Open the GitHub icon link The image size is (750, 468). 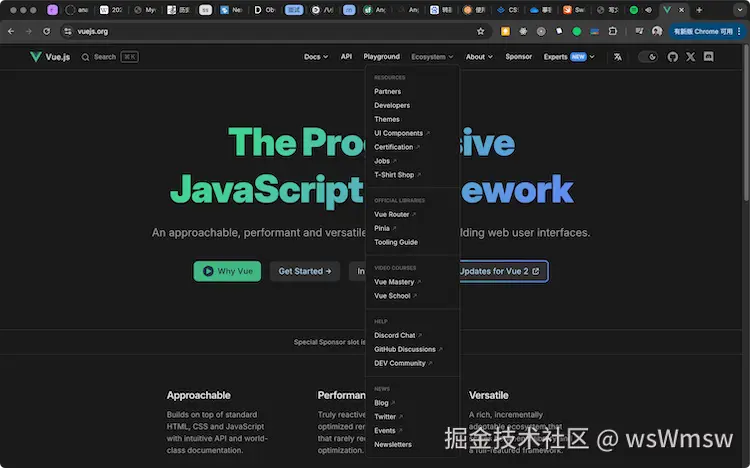click(673, 57)
